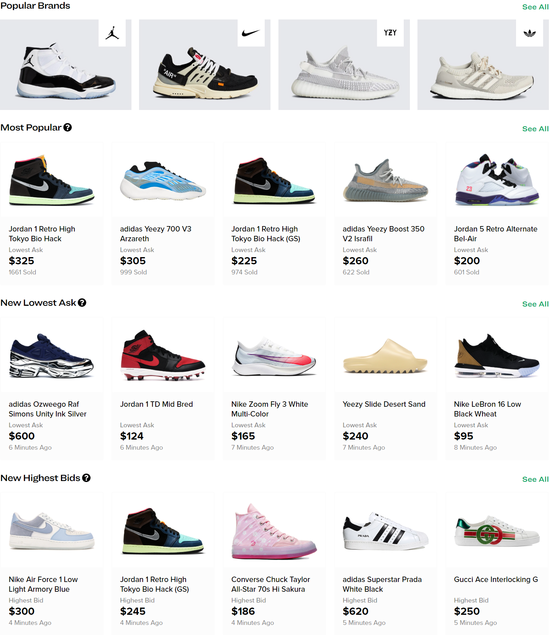Click New Highest Bids question mark icon

click(86, 478)
